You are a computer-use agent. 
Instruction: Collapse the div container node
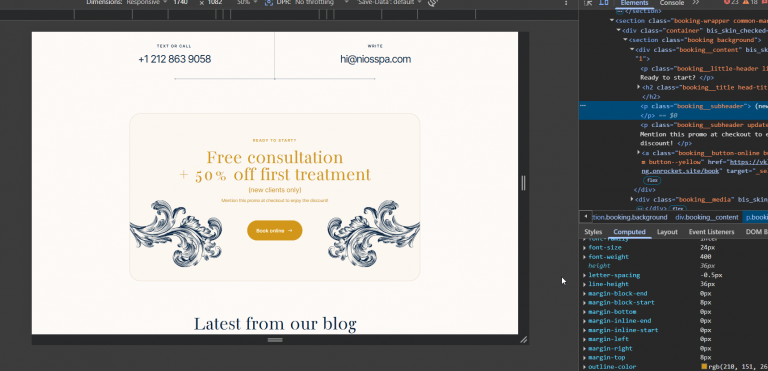(x=619, y=30)
